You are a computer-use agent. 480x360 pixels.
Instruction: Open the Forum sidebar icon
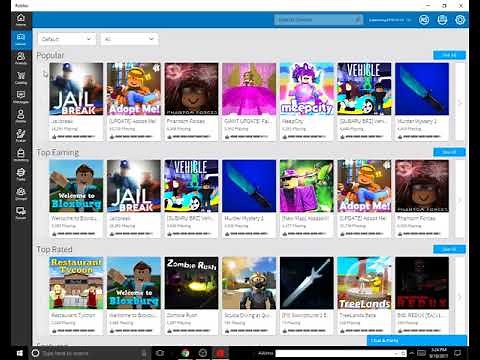tap(21, 213)
